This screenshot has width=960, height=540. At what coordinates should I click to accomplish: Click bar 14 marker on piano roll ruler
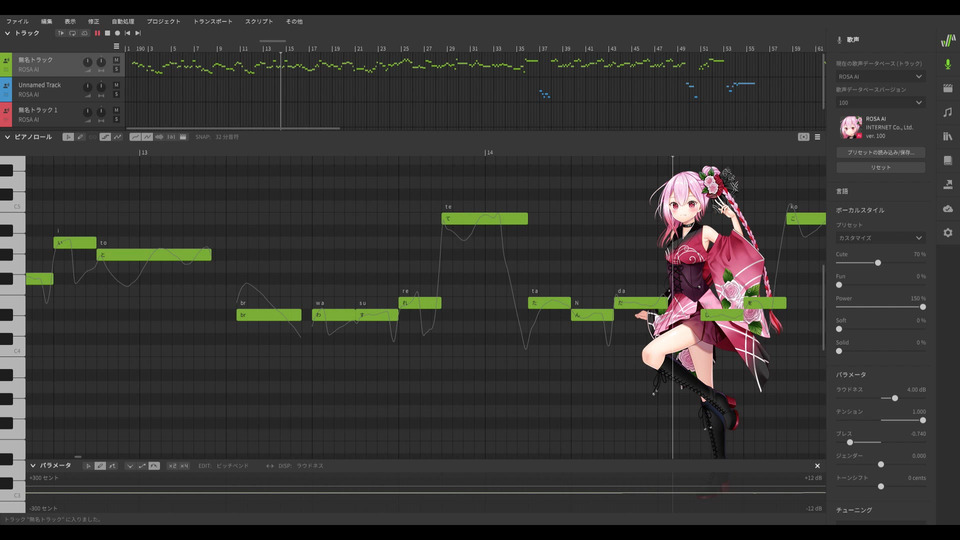pos(489,152)
